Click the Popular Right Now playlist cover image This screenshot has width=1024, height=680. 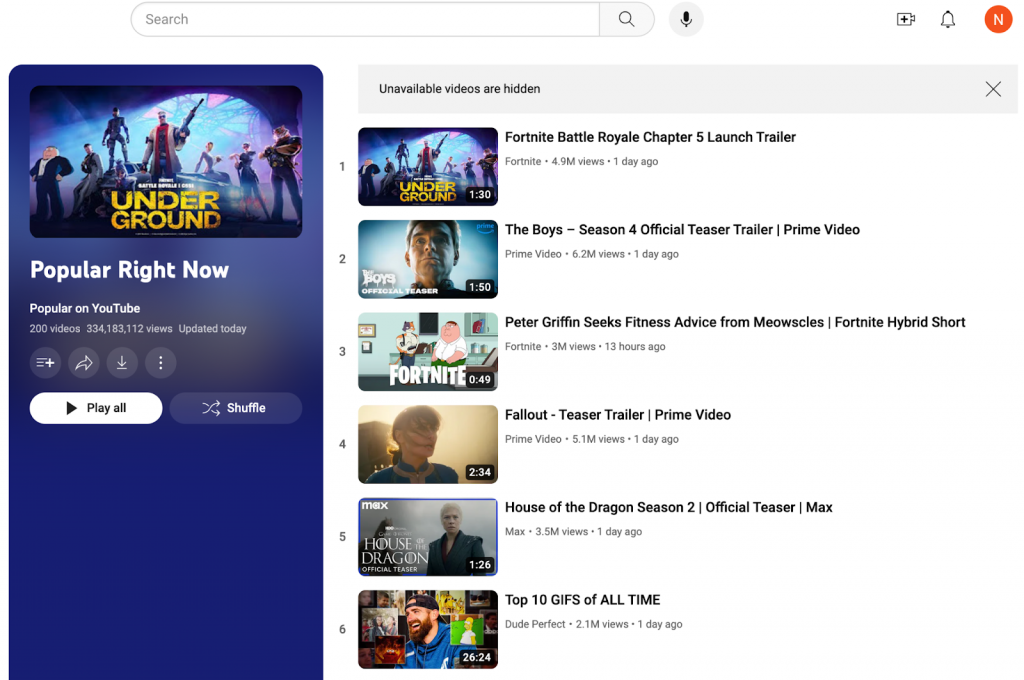coord(165,161)
